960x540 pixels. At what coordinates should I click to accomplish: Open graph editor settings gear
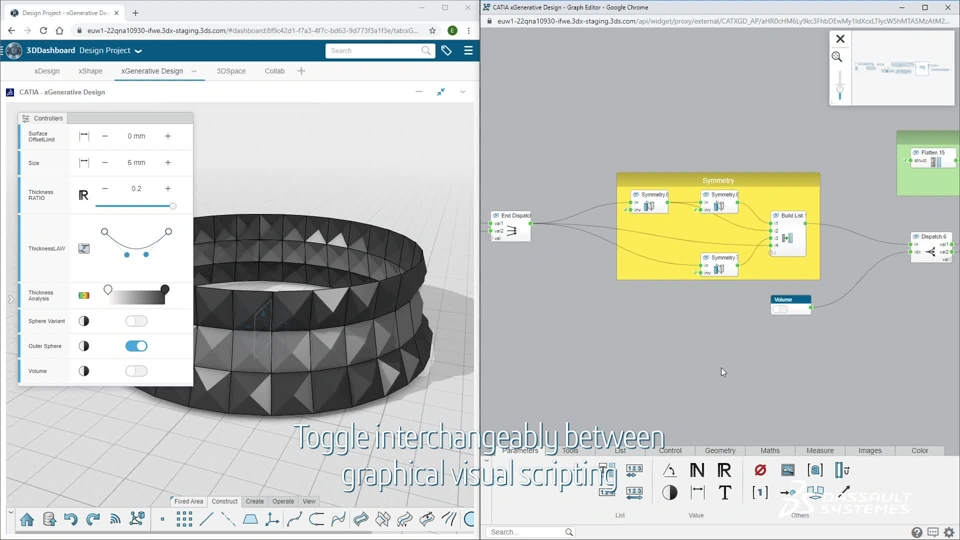tap(949, 532)
